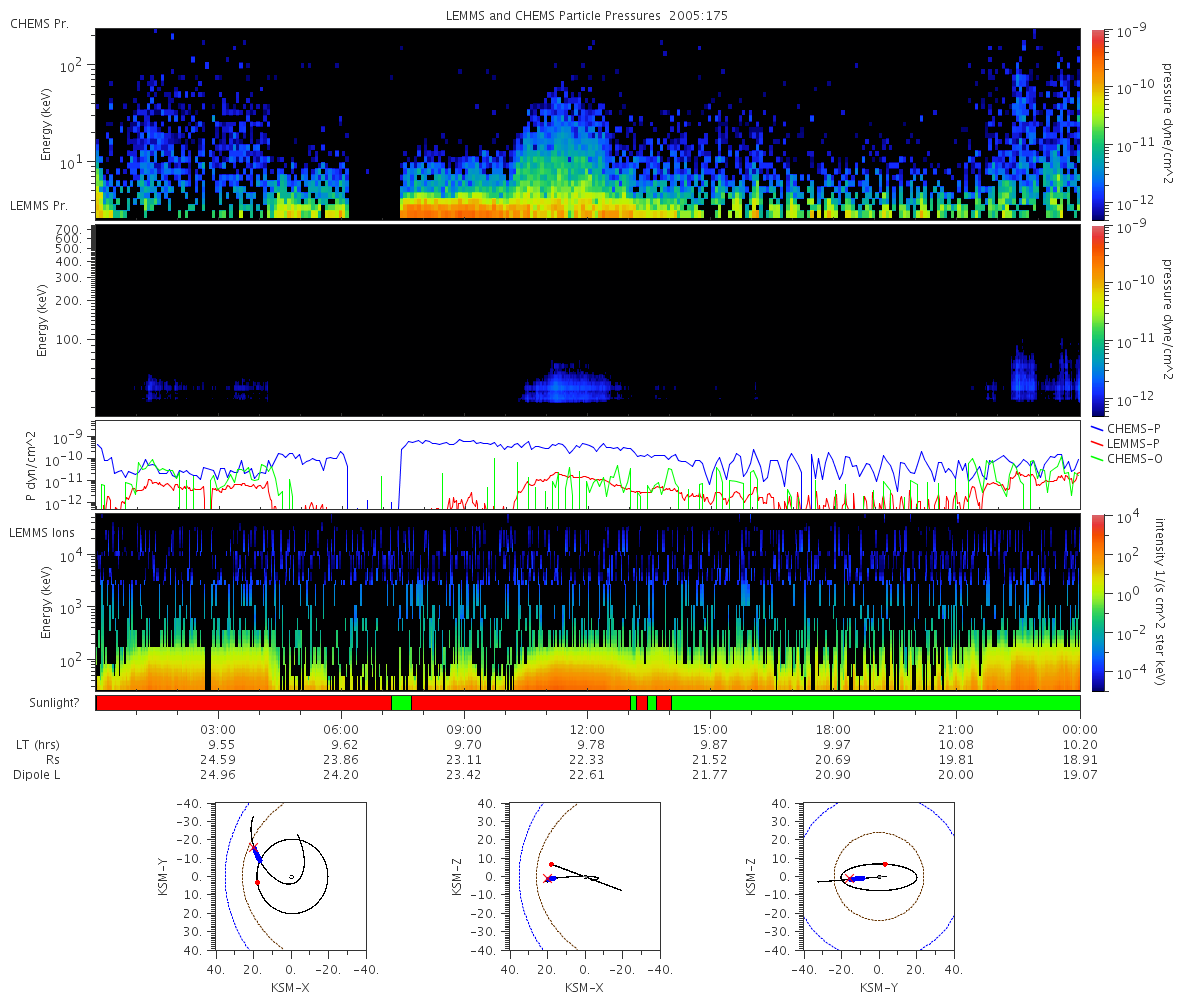Click the LEMMS pressure color bar
Screen dimensions: 1200x1000
click(1097, 320)
